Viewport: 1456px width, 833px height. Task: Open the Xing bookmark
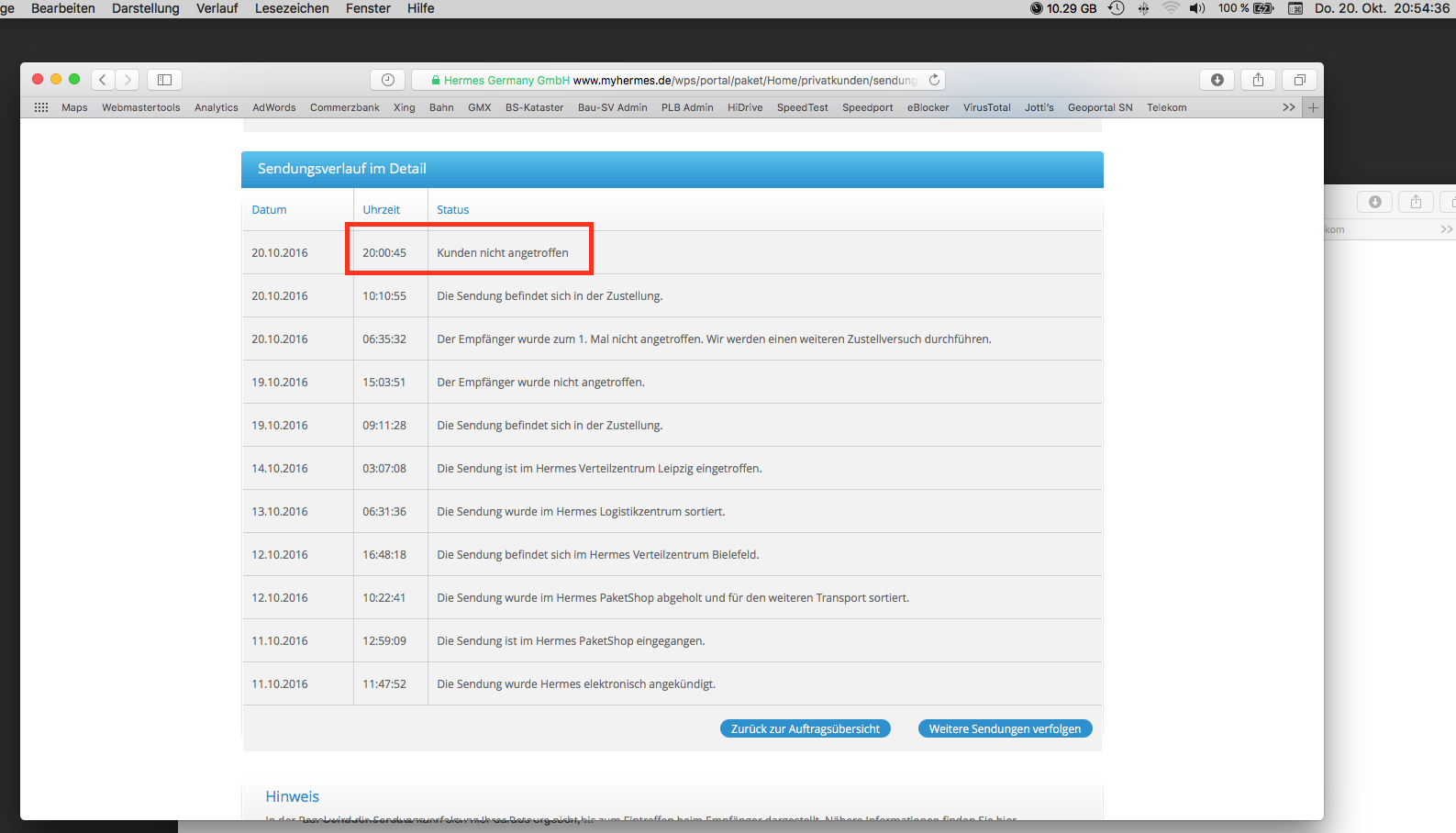click(405, 107)
